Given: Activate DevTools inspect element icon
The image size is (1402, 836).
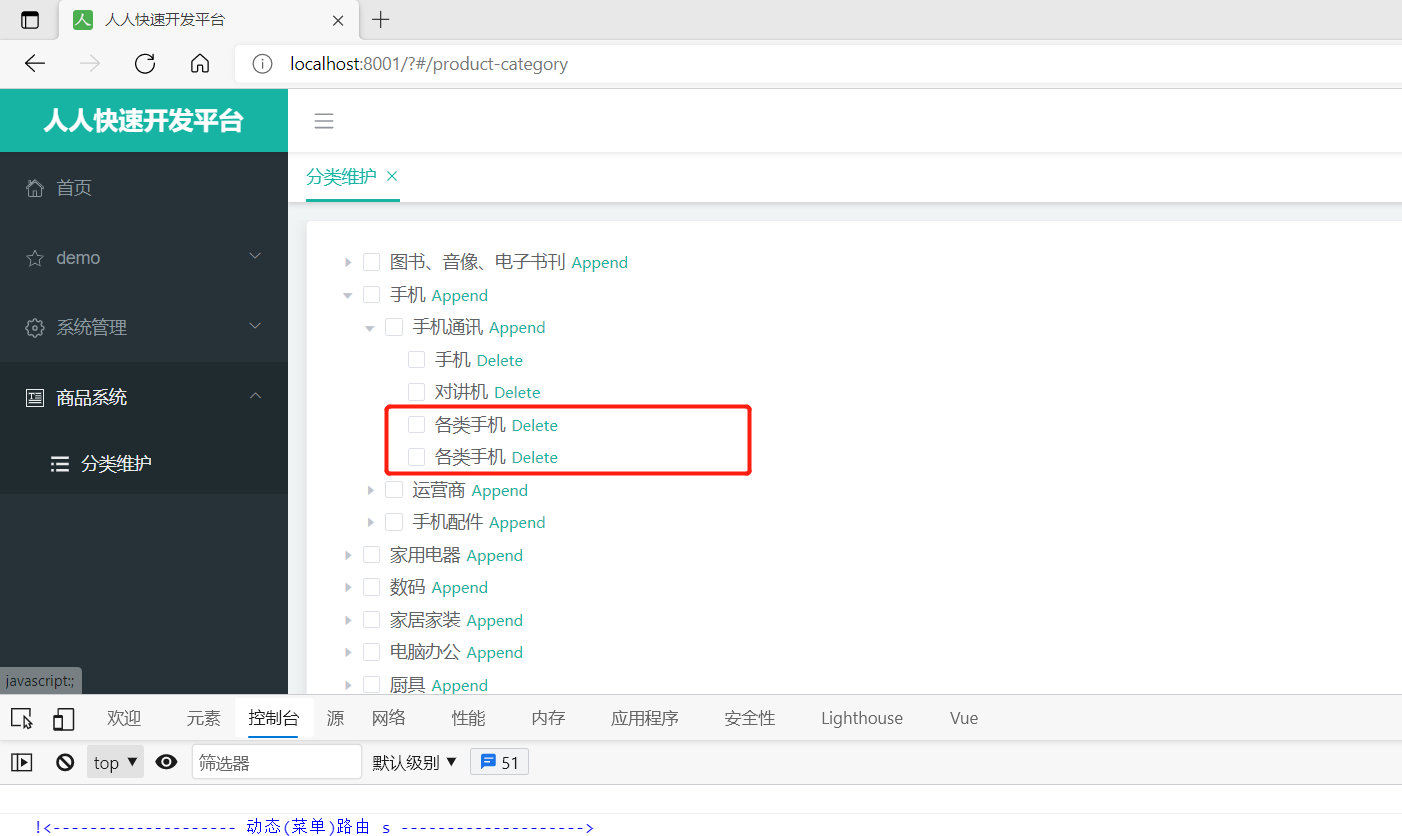Looking at the screenshot, I should coord(22,718).
